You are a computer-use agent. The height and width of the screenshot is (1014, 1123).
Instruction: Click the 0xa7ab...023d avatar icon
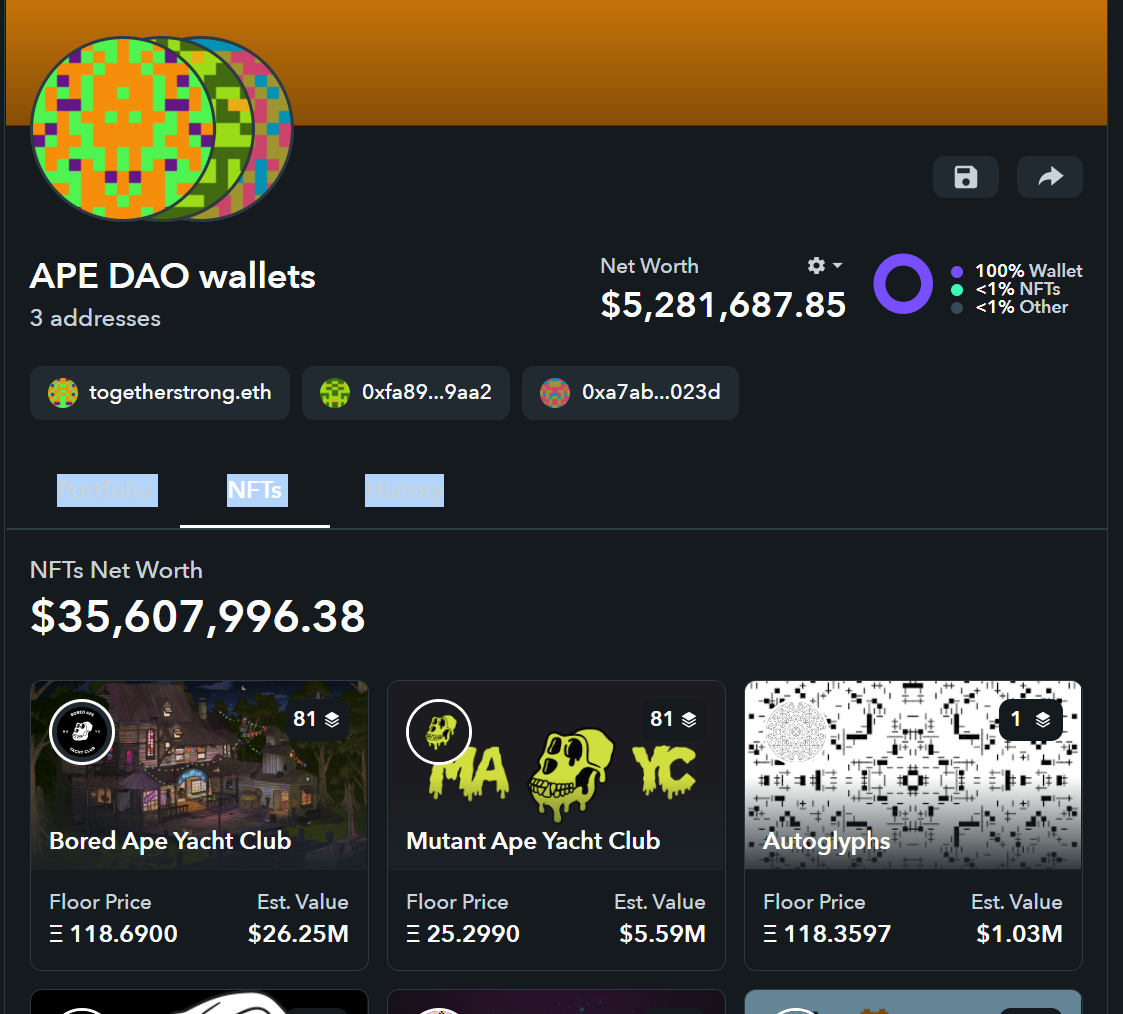point(554,393)
